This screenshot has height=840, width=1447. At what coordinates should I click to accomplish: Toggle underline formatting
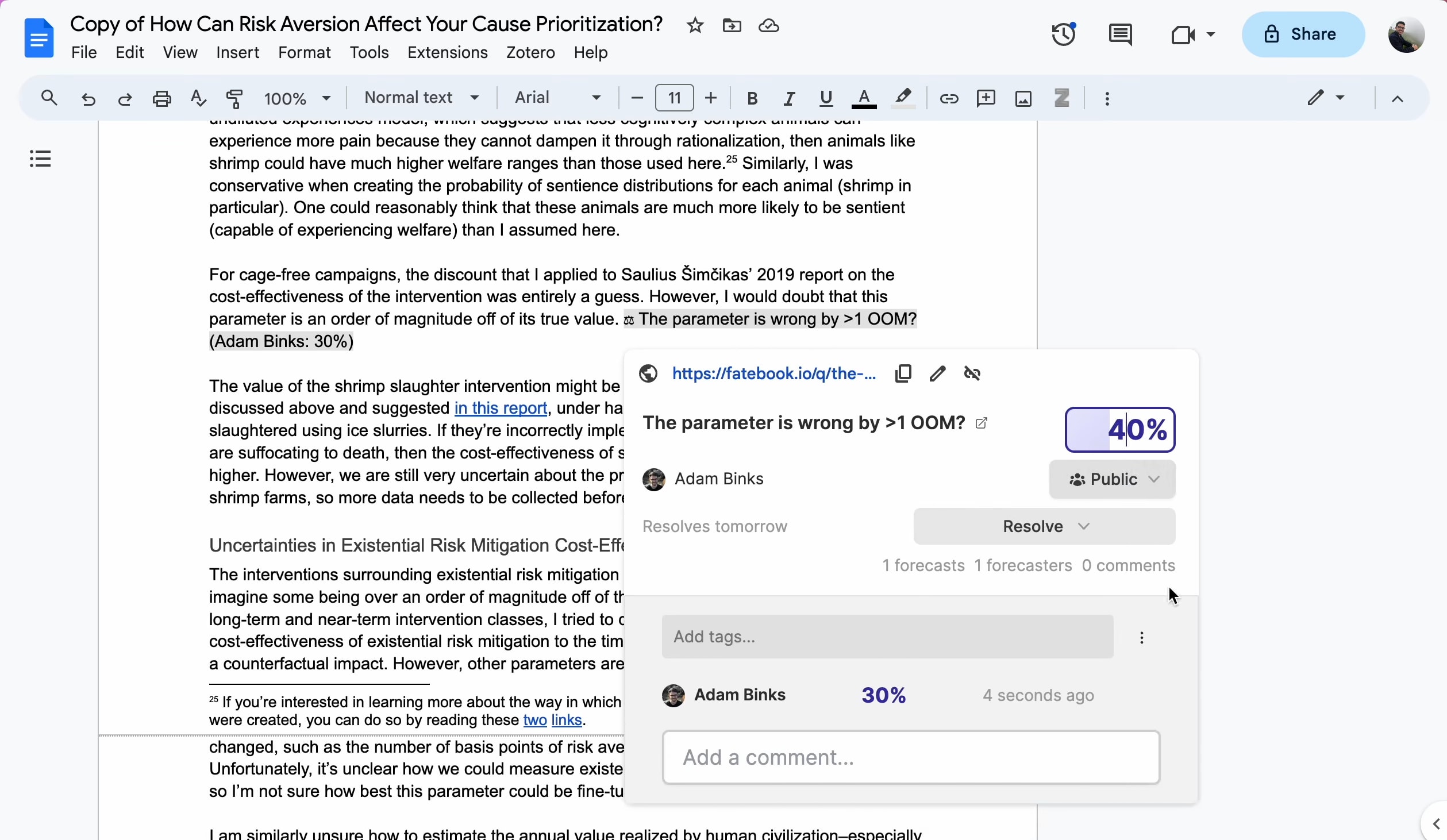[826, 98]
